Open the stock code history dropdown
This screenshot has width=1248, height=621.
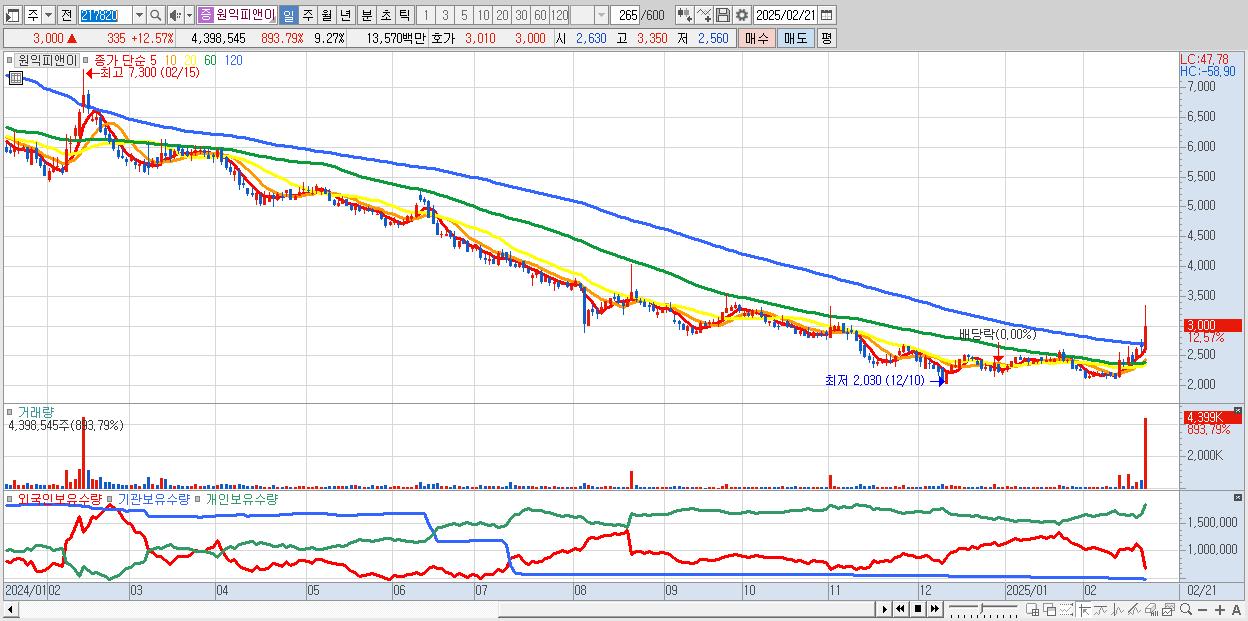click(139, 15)
